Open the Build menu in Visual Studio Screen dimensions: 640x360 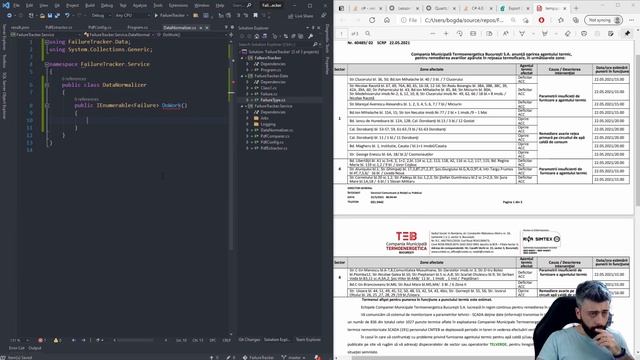coord(90,5)
